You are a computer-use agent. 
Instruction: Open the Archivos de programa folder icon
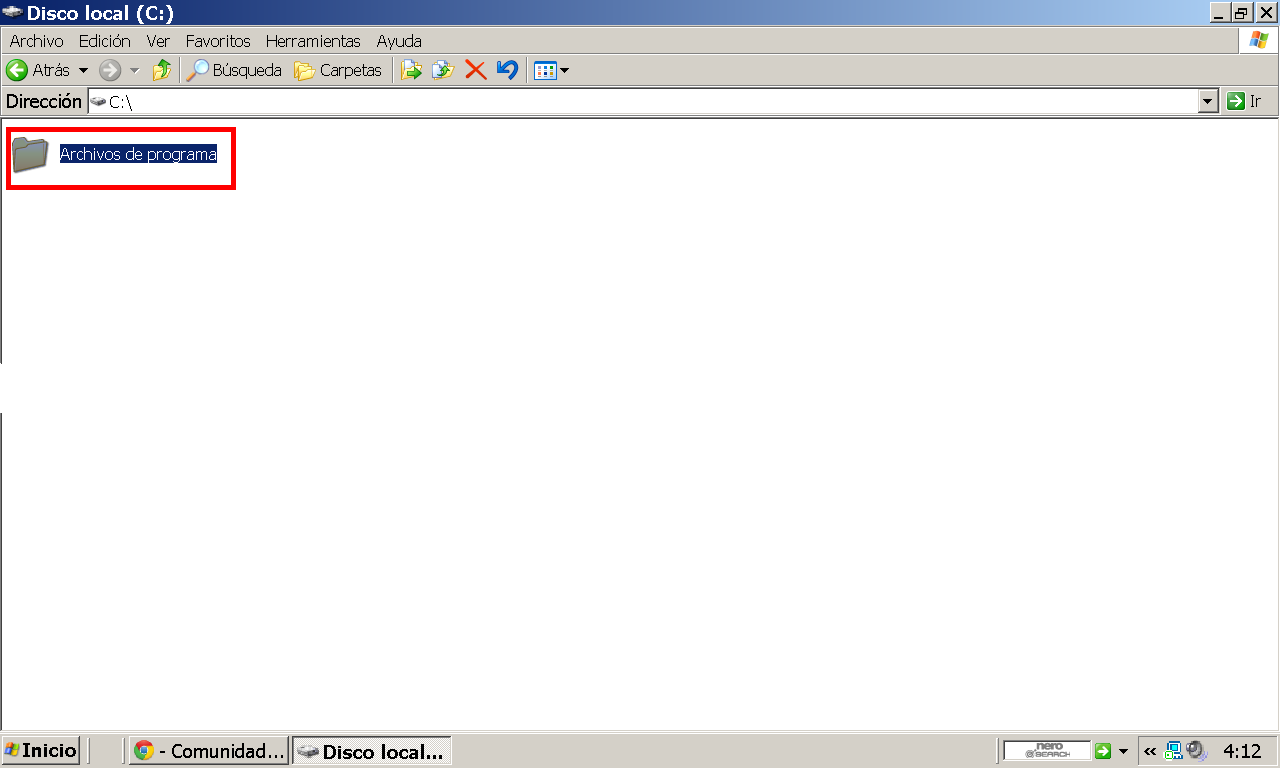point(30,155)
